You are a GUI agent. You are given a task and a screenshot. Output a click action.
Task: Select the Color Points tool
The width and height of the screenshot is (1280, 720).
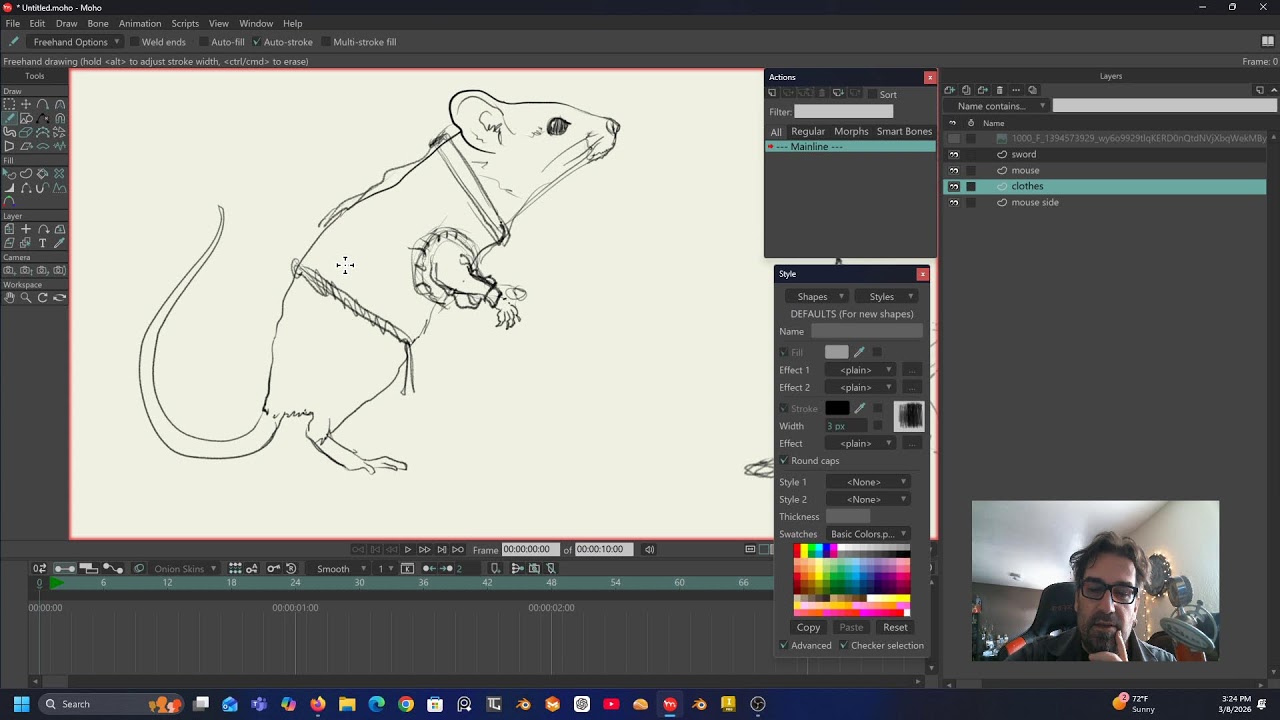[9, 201]
